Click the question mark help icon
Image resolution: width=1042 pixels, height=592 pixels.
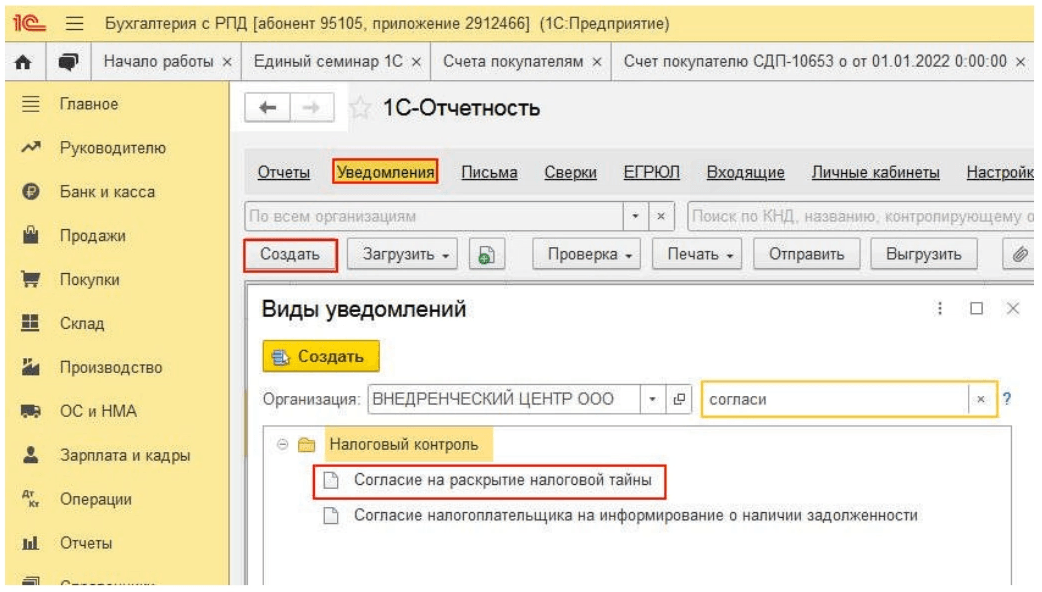[1007, 399]
